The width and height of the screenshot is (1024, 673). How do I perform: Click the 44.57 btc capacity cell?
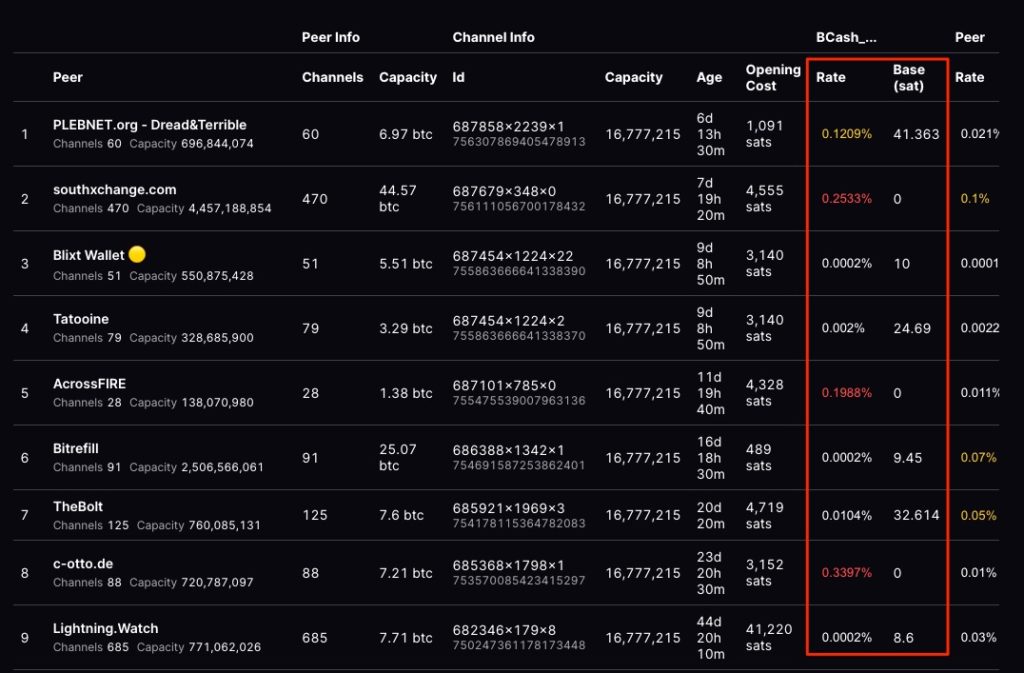tap(398, 198)
